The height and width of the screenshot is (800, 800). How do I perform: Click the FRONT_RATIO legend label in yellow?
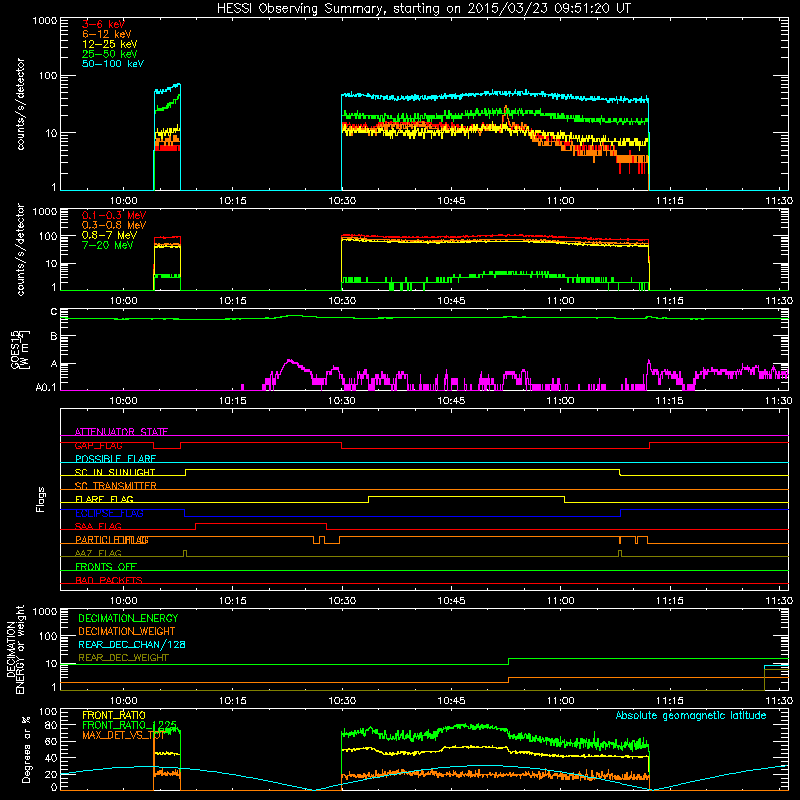[114, 715]
